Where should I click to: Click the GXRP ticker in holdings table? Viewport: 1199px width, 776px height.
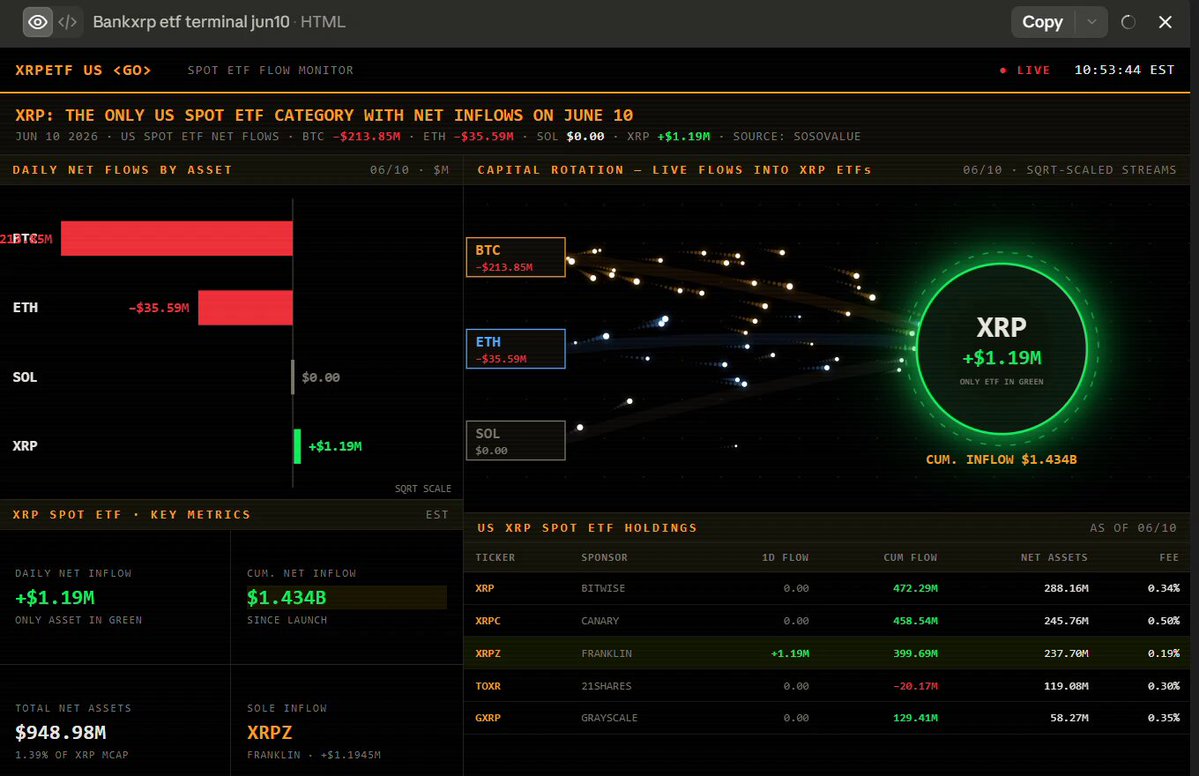coord(488,718)
